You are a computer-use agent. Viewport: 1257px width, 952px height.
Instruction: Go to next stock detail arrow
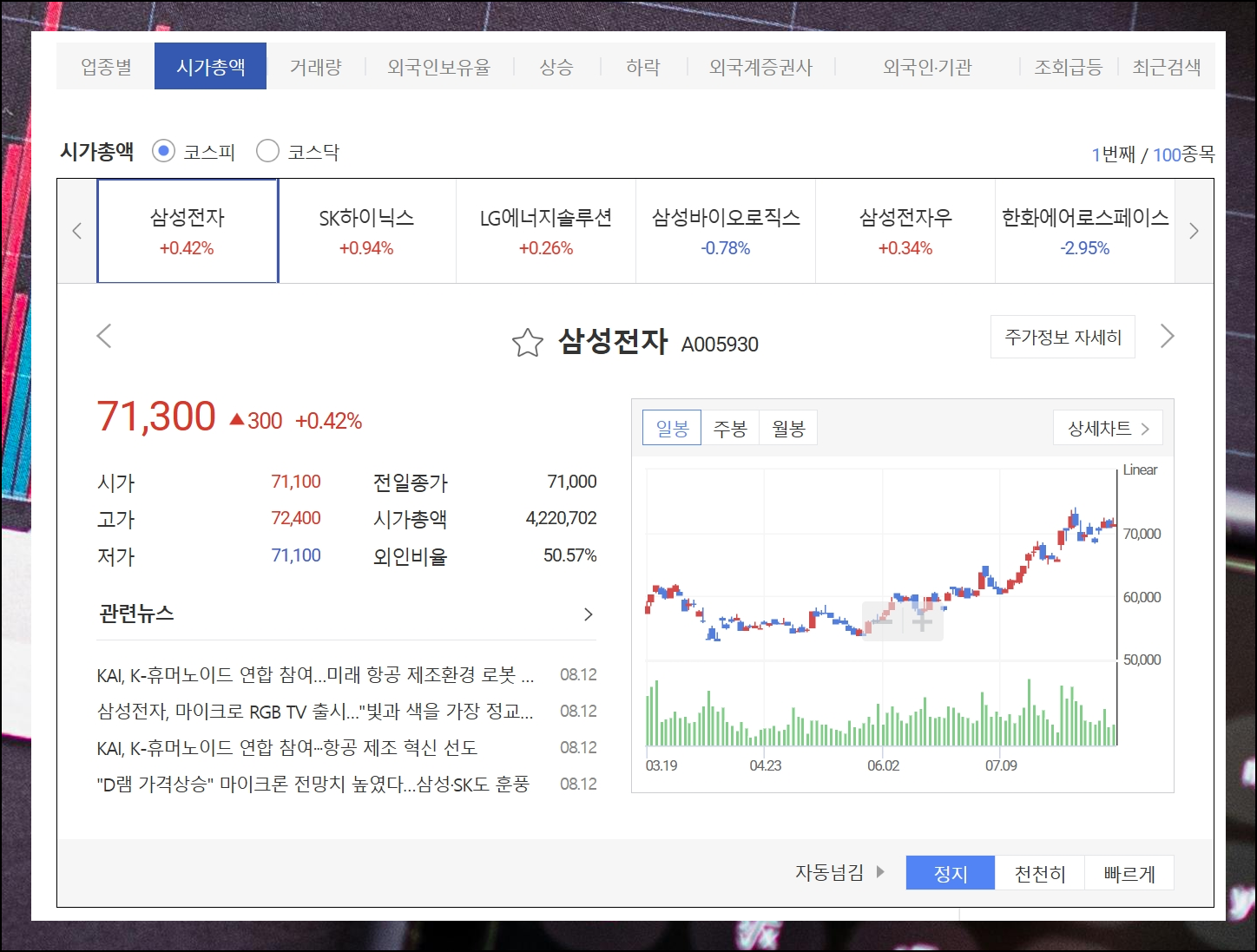1167,336
